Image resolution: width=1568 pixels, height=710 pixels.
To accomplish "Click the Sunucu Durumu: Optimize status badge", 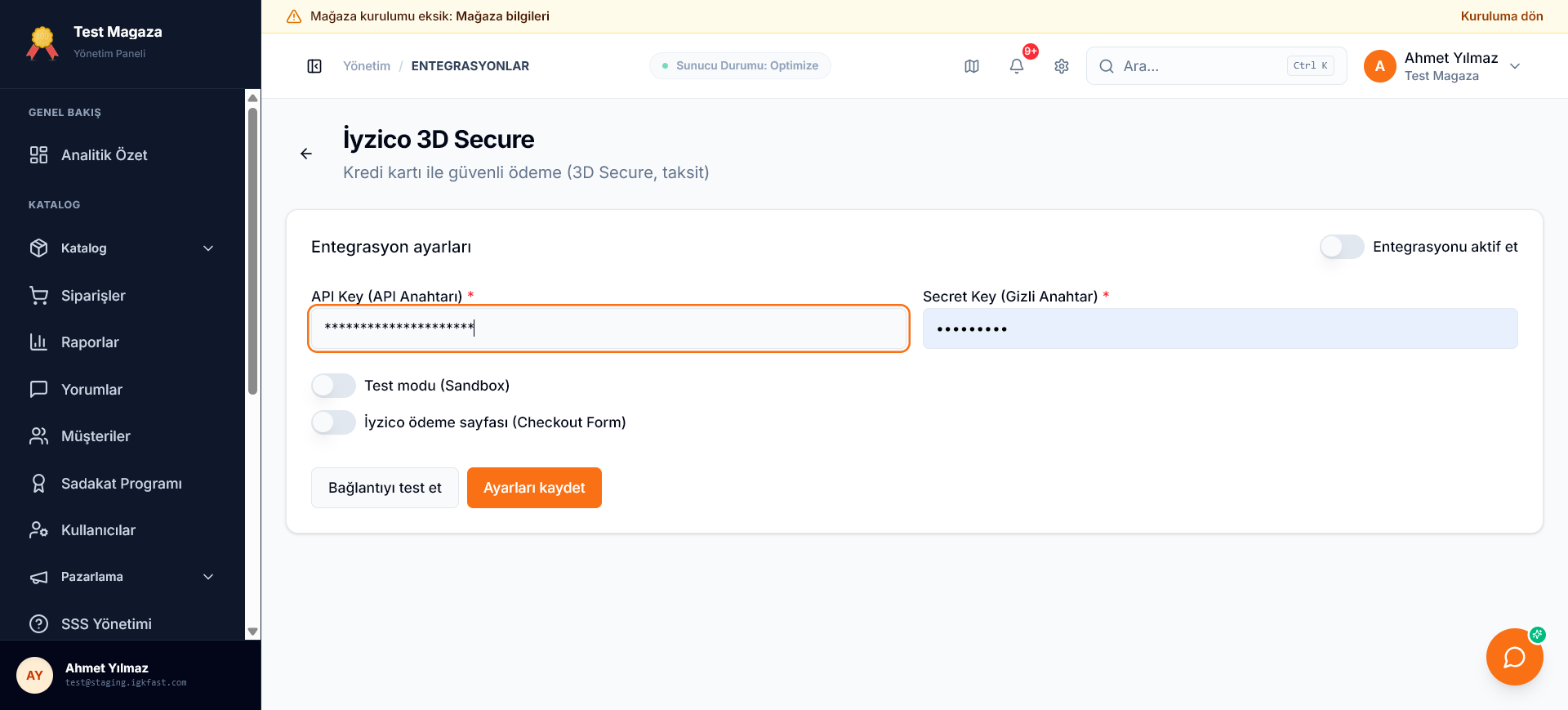I will pos(740,66).
